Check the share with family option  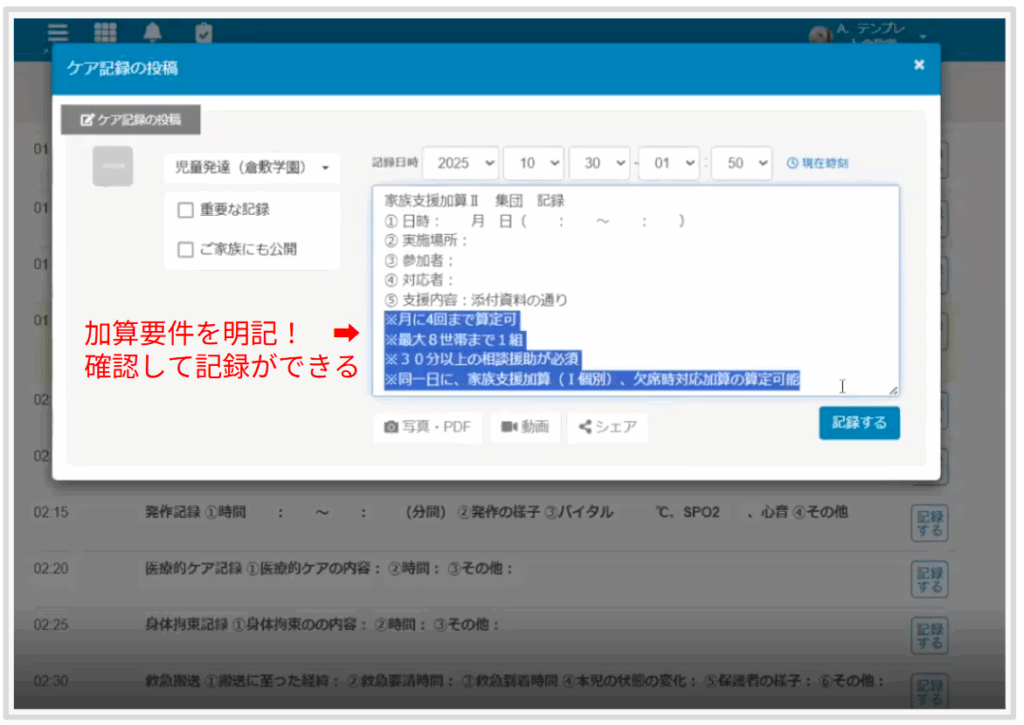tap(185, 250)
